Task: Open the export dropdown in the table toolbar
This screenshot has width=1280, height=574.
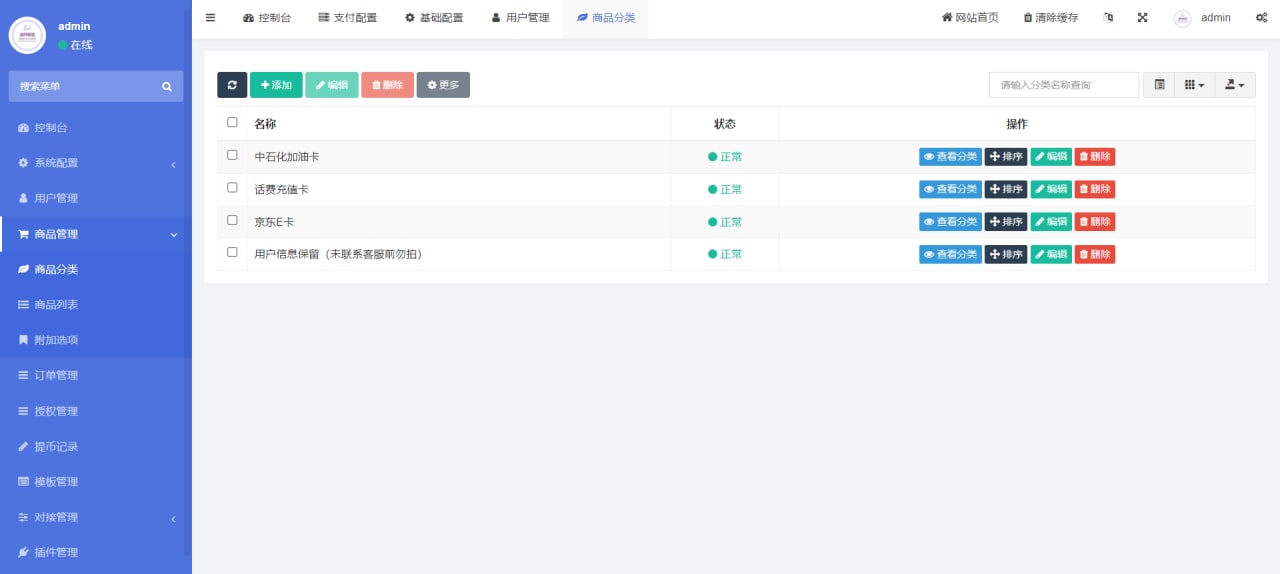Action: (x=1235, y=85)
